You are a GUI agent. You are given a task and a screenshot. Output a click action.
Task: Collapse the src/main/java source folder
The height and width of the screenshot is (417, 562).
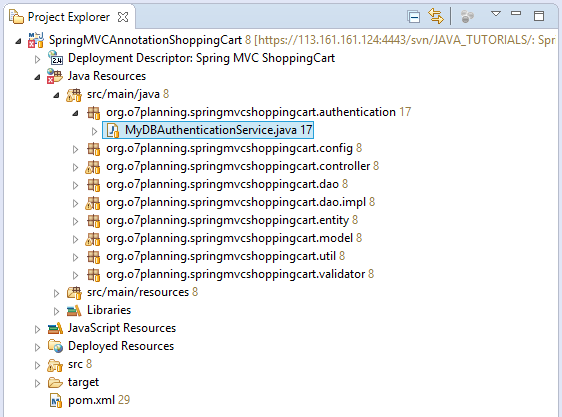coord(56,95)
